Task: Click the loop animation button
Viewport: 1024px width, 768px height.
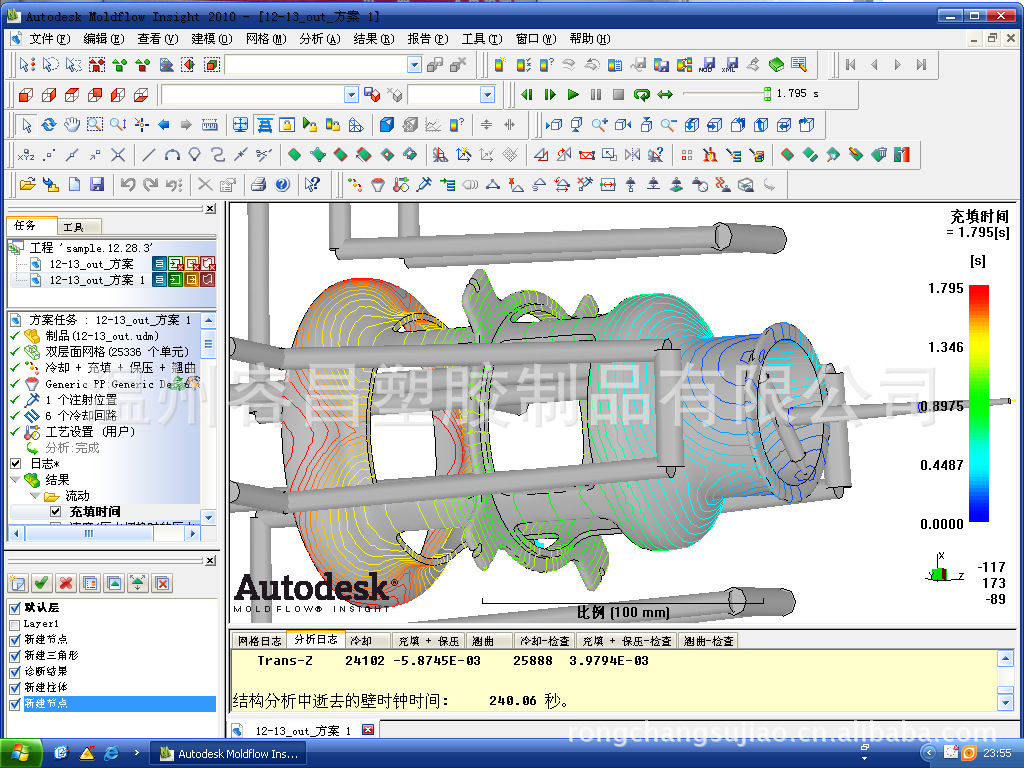Action: click(641, 95)
